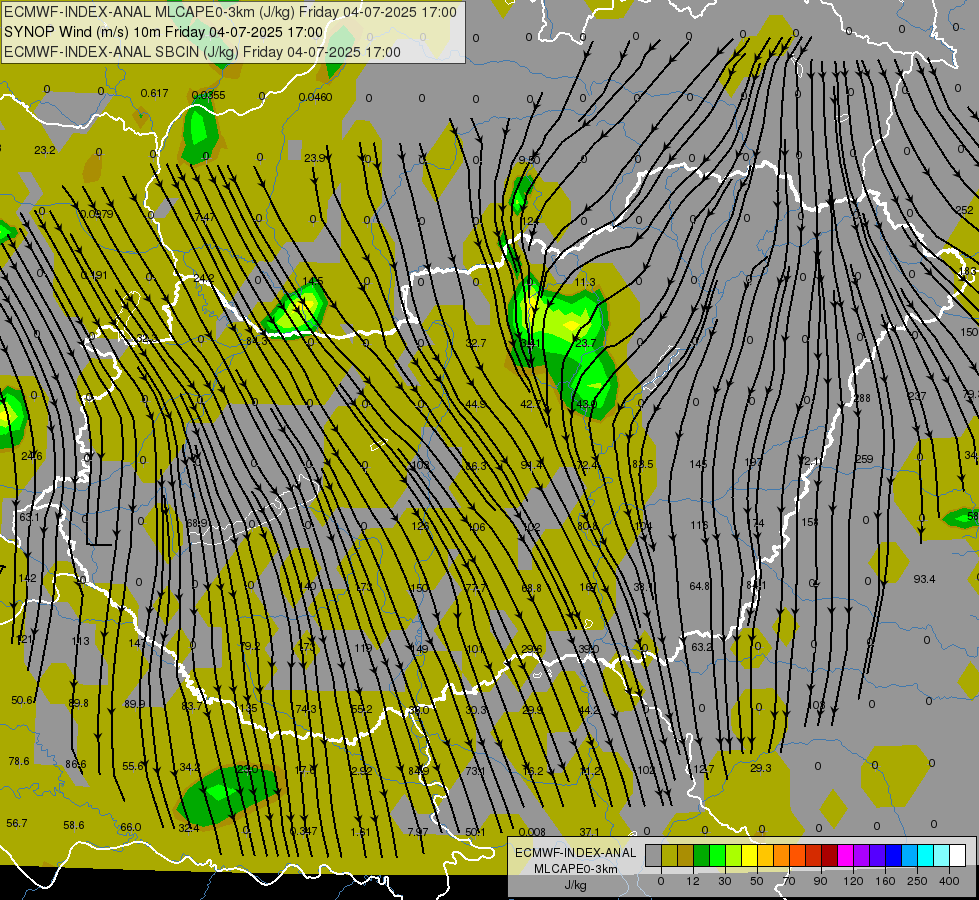Click the map value 74.3
The width and height of the screenshot is (979, 900).
(x=306, y=709)
